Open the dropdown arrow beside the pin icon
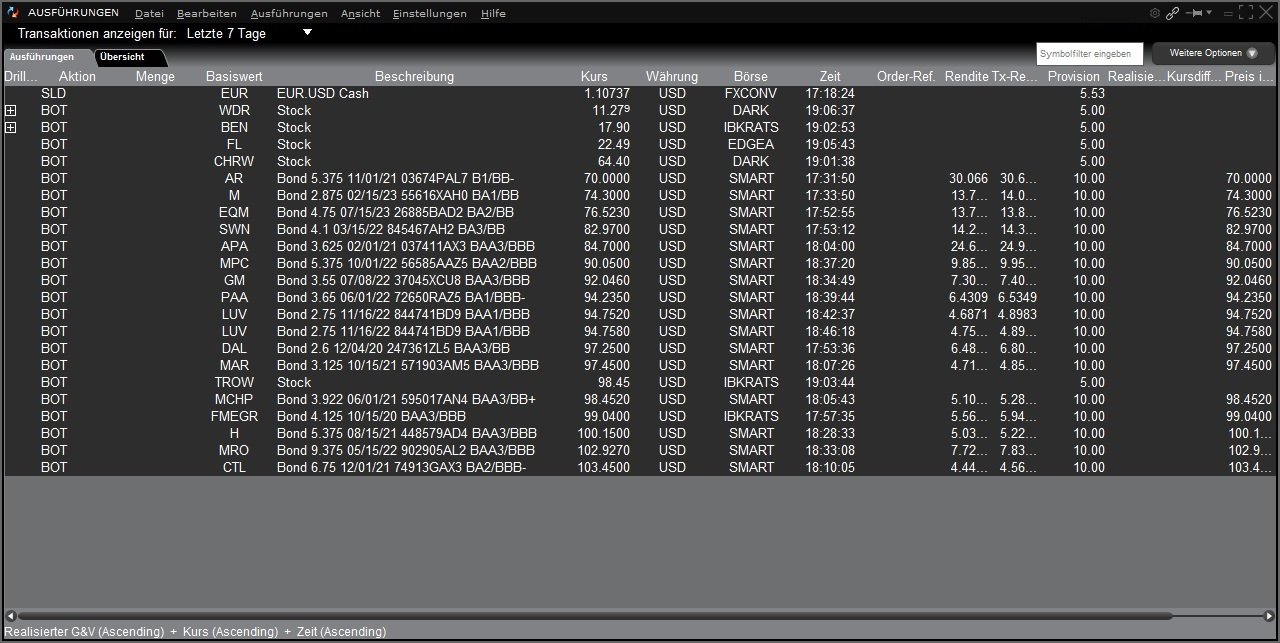The width and height of the screenshot is (1280, 643). click(1209, 13)
